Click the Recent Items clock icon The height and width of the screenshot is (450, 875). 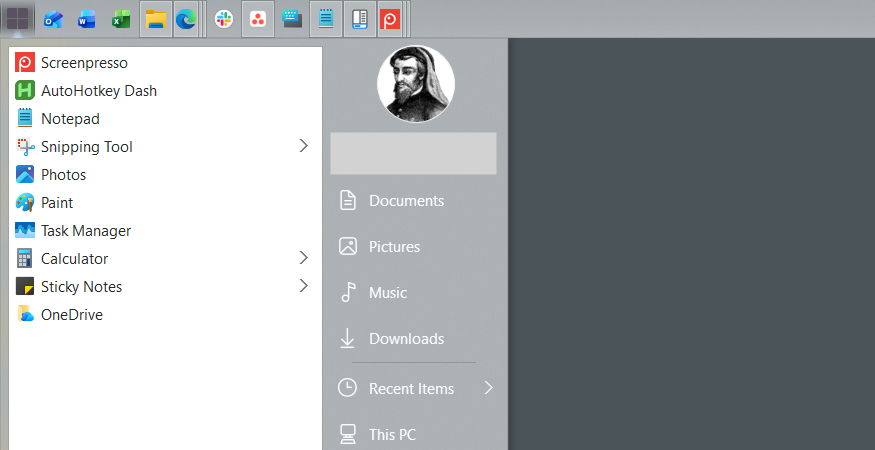347,388
